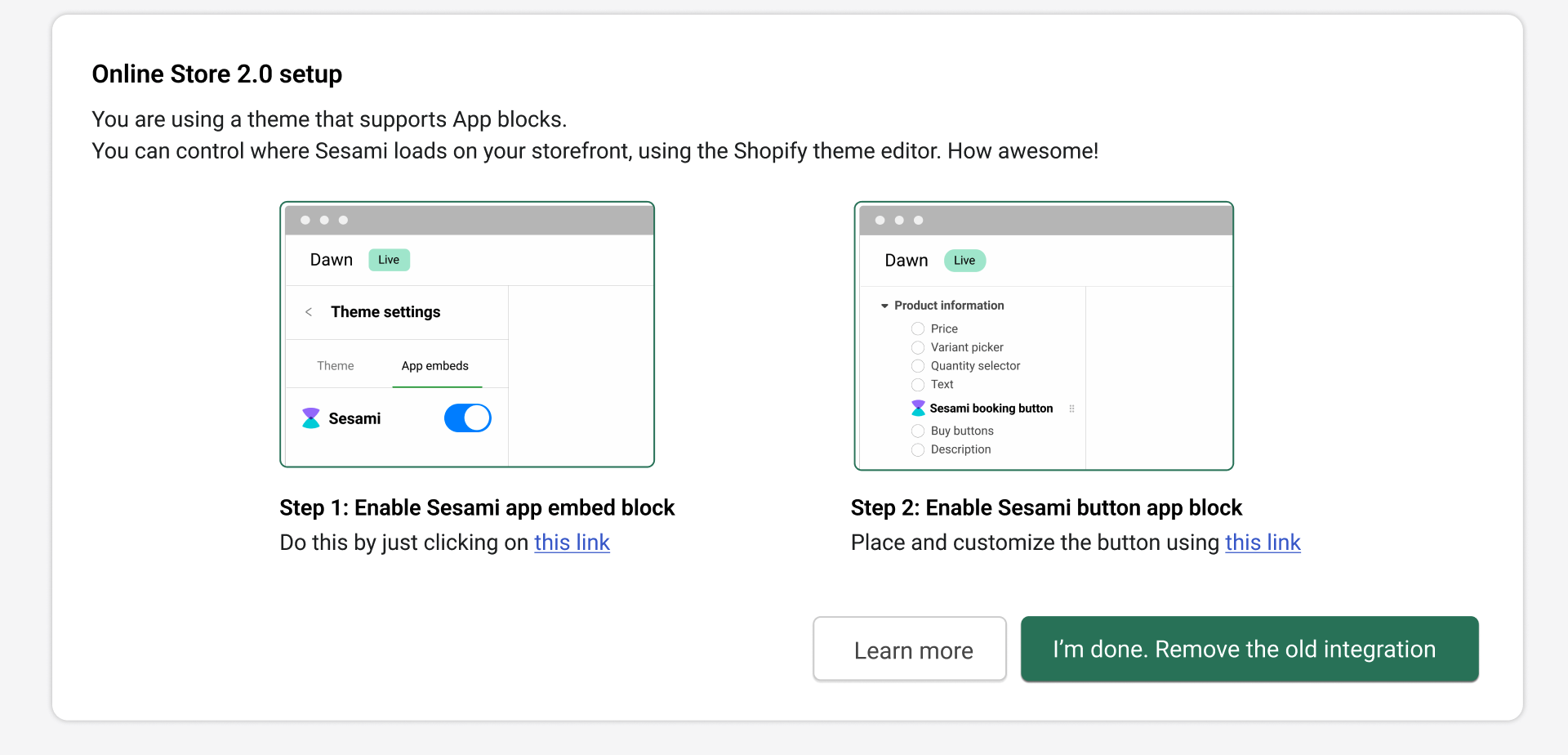This screenshot has width=1568, height=755.
Task: Open the Learn more button
Action: click(910, 649)
